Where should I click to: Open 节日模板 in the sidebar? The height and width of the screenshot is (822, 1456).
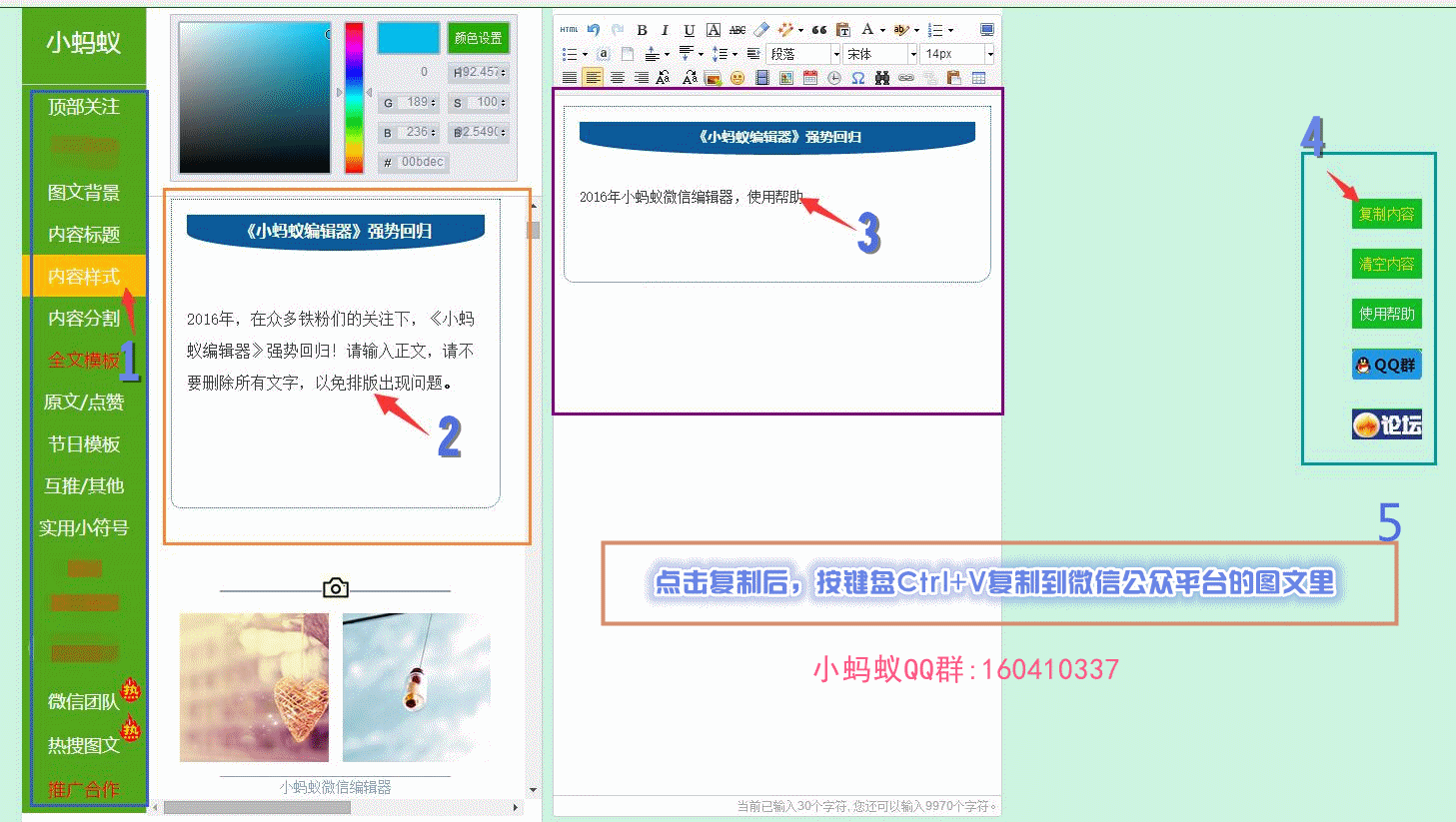click(84, 444)
